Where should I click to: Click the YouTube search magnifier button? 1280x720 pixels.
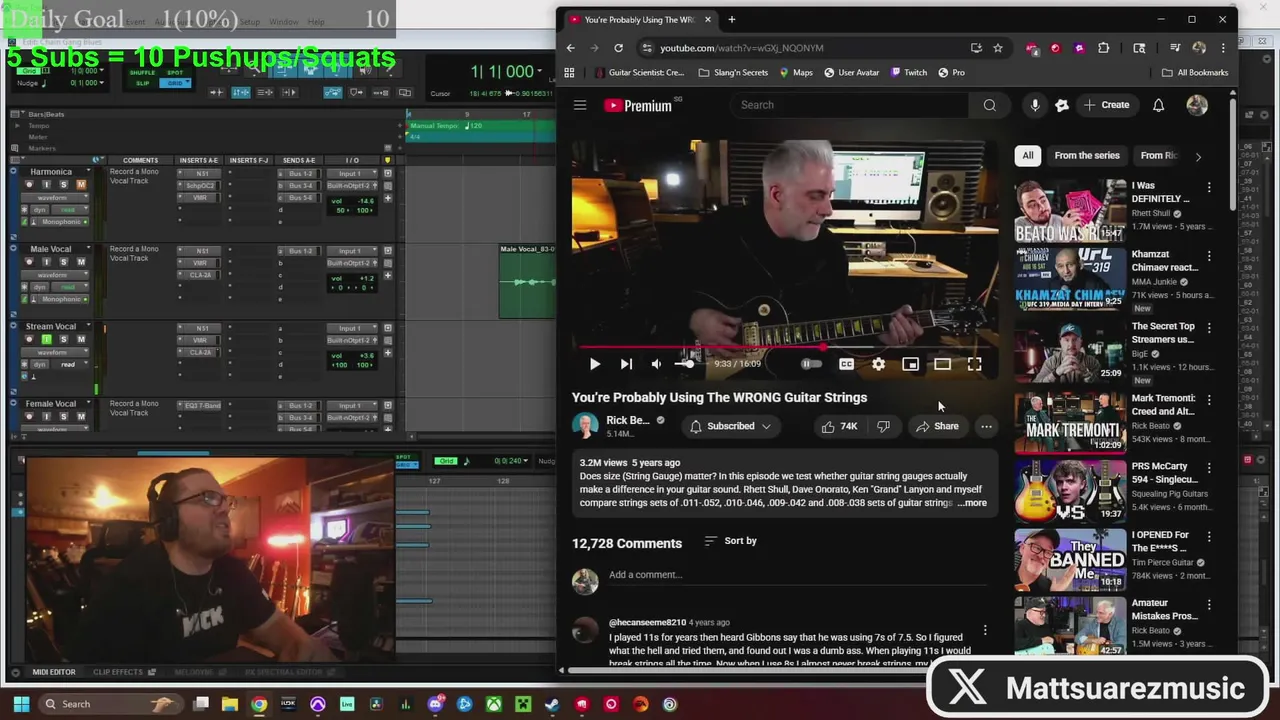pyautogui.click(x=989, y=105)
